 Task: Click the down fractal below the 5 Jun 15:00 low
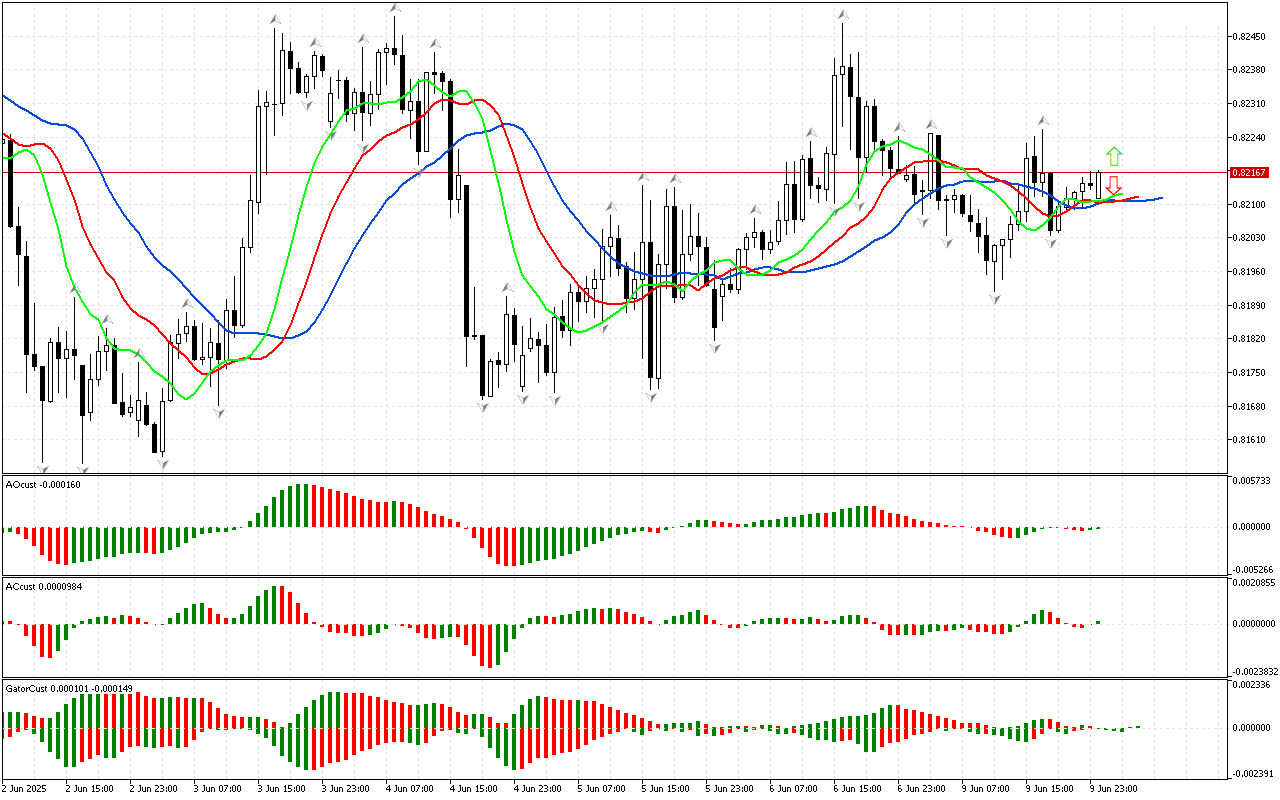(652, 397)
